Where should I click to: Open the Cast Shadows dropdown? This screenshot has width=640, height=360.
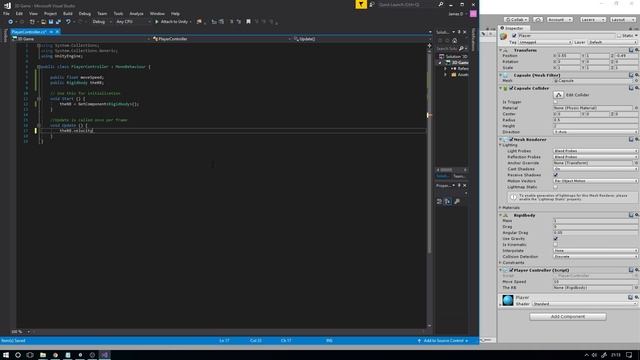click(x=596, y=169)
